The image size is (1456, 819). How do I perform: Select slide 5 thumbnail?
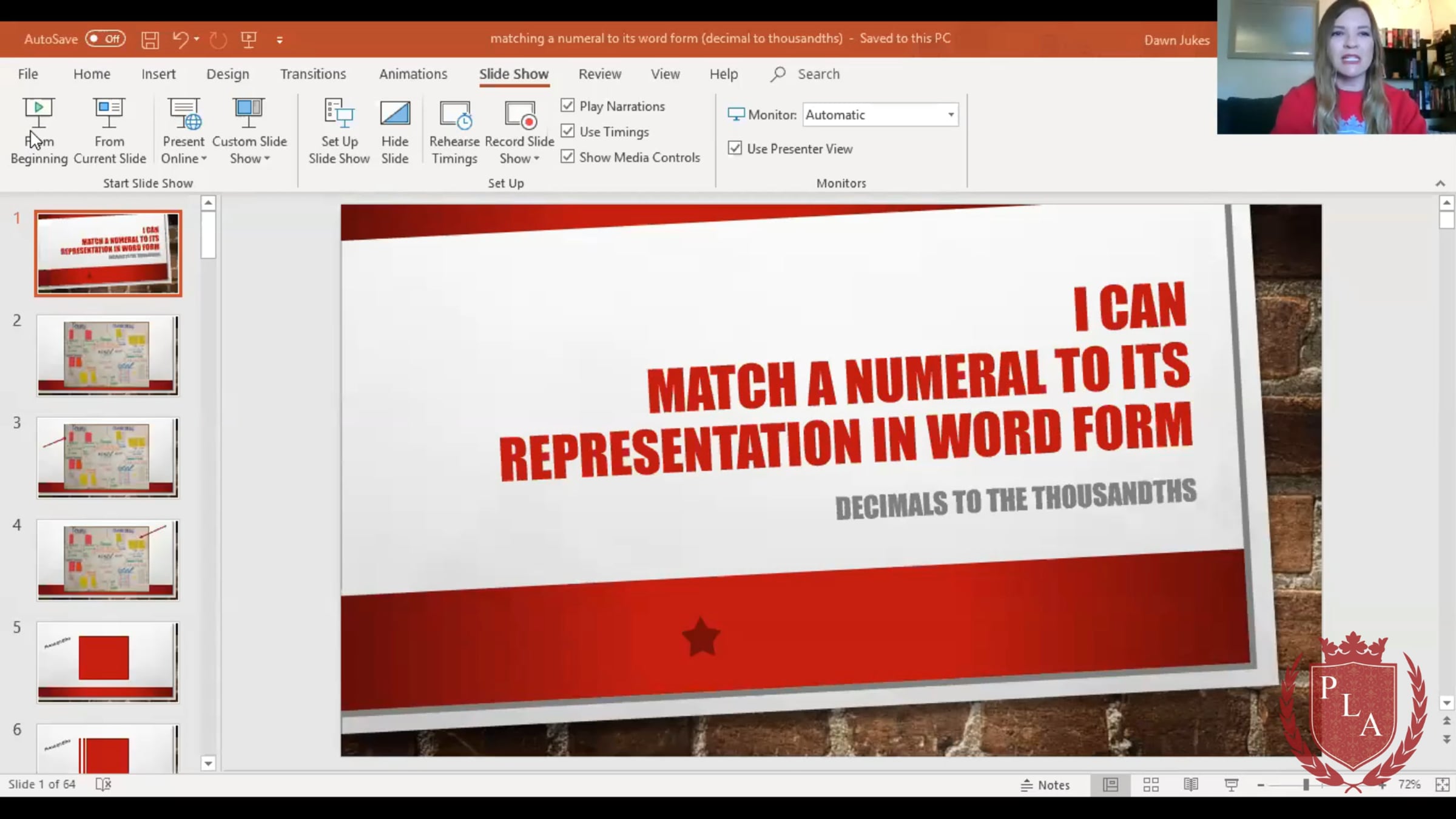click(108, 662)
